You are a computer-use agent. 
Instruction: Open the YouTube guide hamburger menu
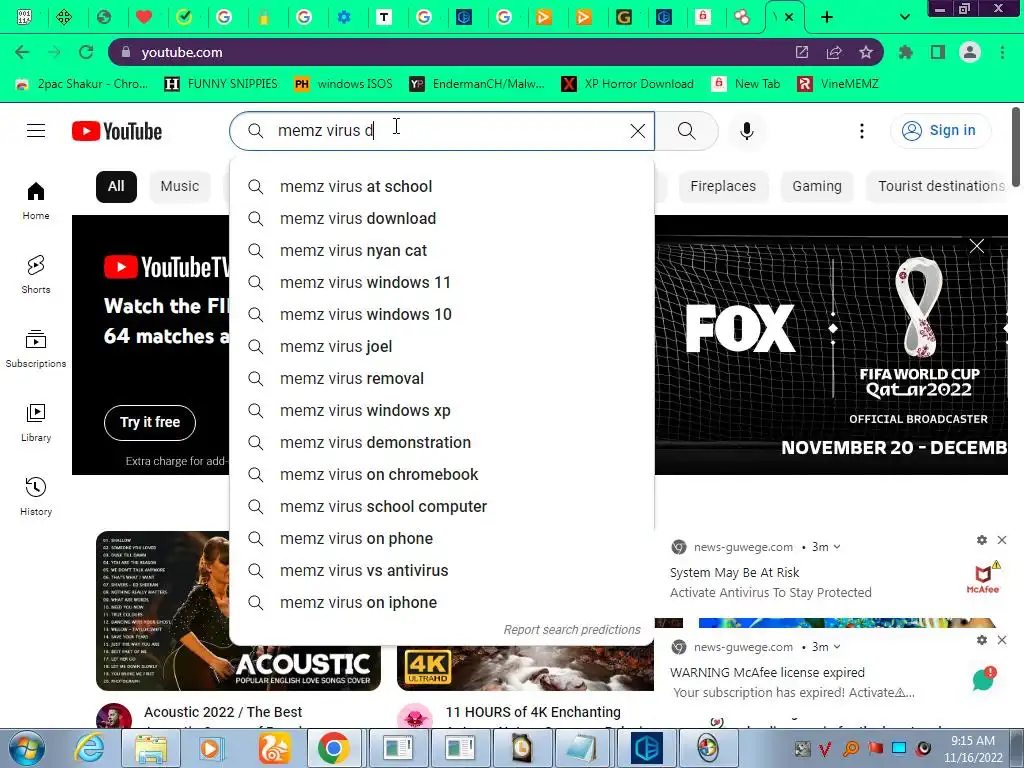(x=36, y=131)
